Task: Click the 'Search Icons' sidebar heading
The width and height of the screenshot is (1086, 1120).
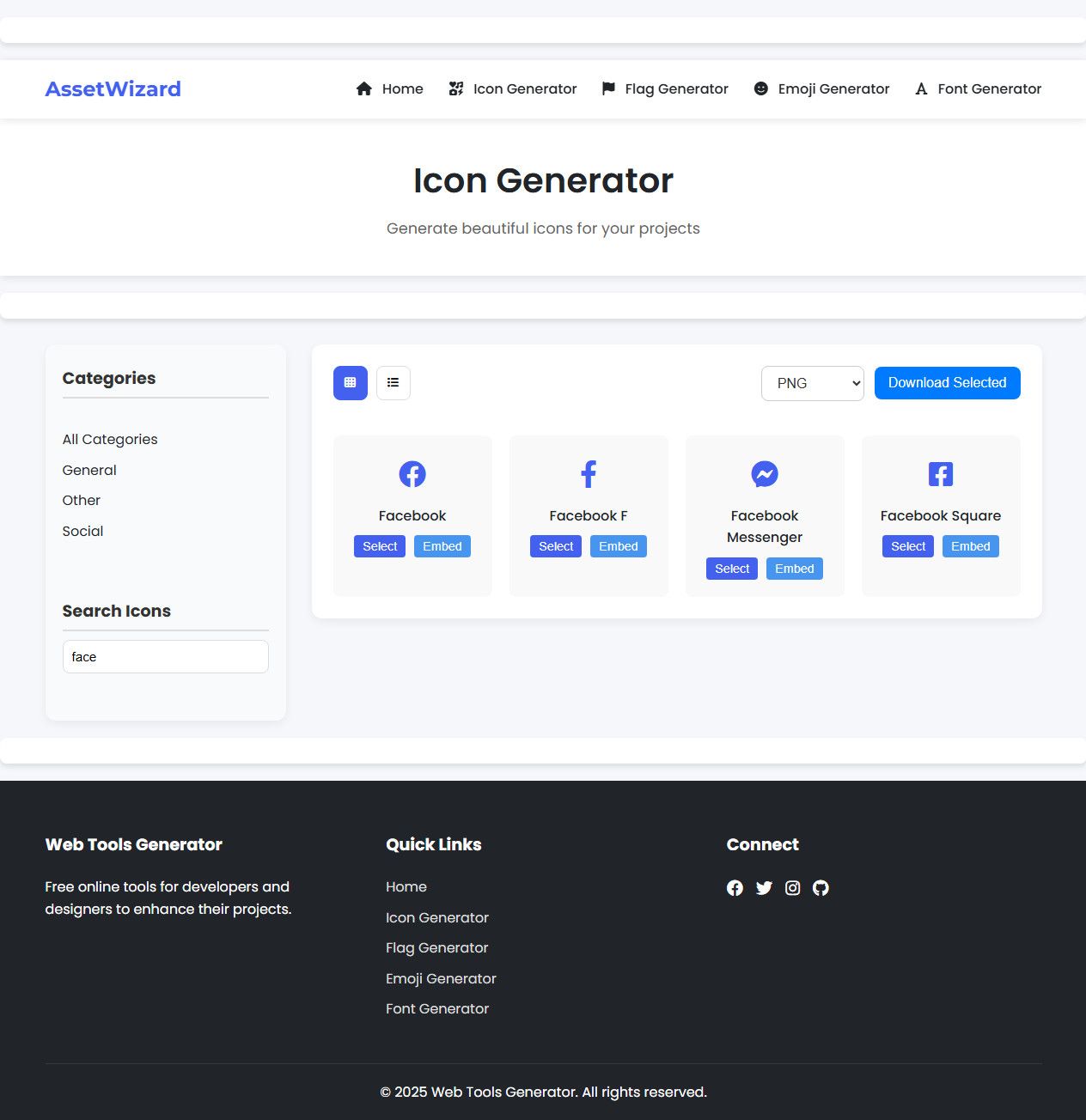Action: [x=117, y=611]
